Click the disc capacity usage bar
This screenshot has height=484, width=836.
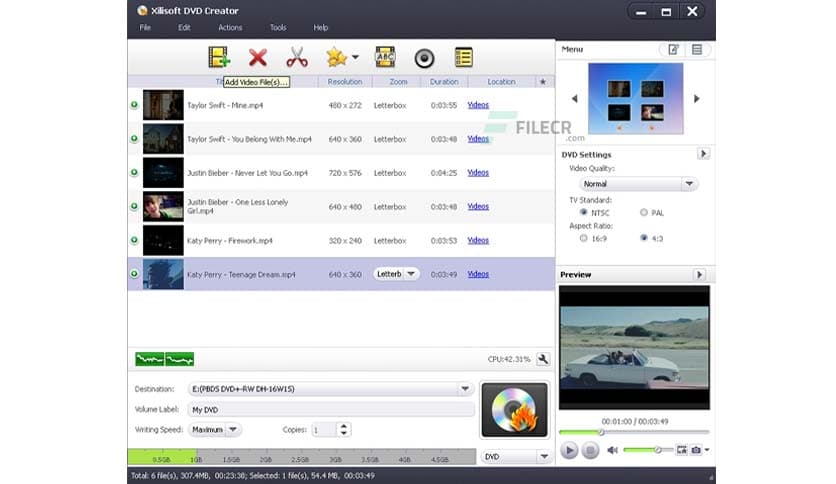[x=302, y=457]
